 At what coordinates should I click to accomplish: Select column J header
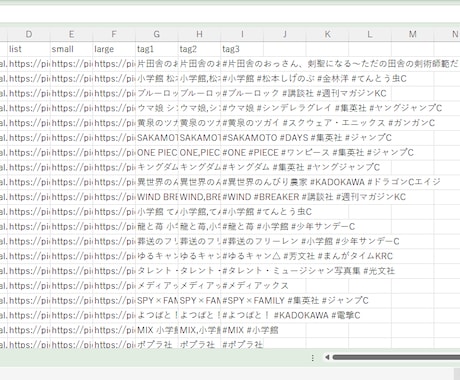285,34
